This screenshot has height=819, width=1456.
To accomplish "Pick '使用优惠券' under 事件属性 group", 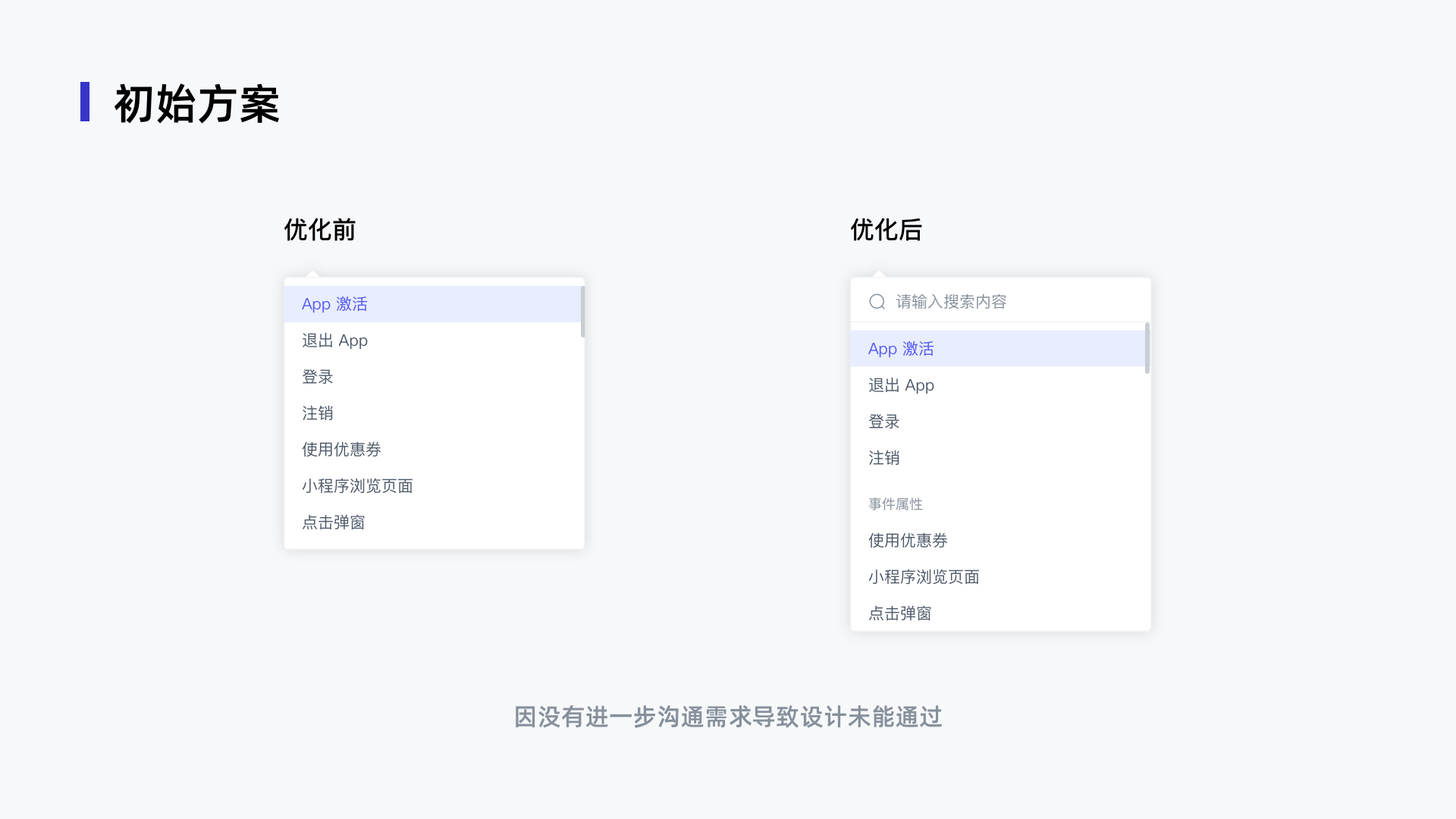I will tap(908, 541).
